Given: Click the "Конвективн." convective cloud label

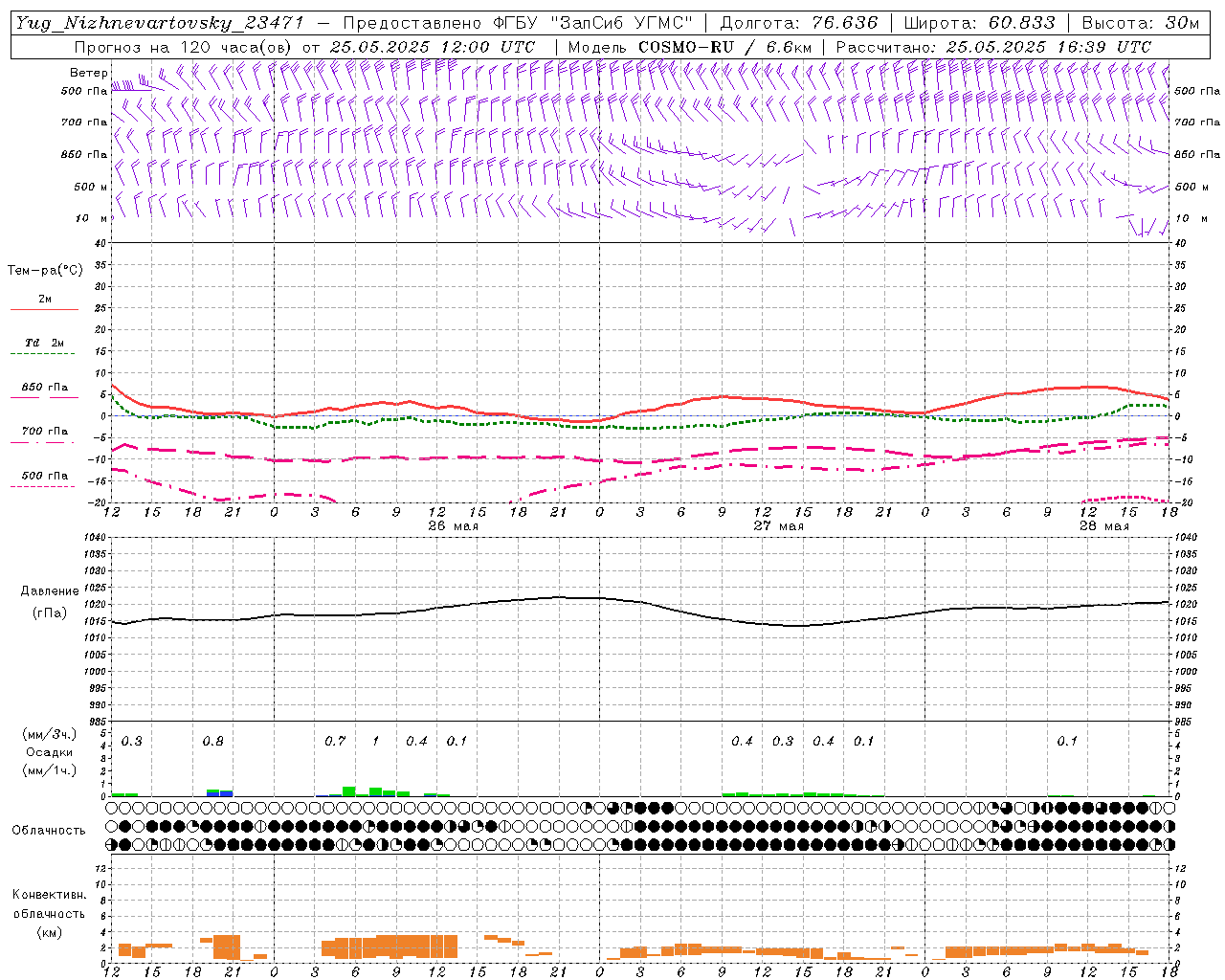Looking at the screenshot, I should click(49, 895).
